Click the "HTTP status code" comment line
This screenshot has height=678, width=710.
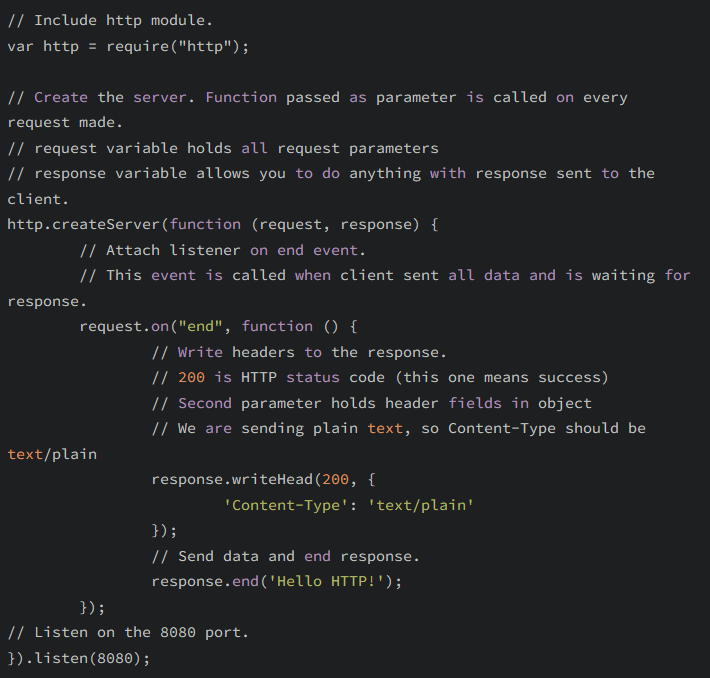tap(380, 377)
